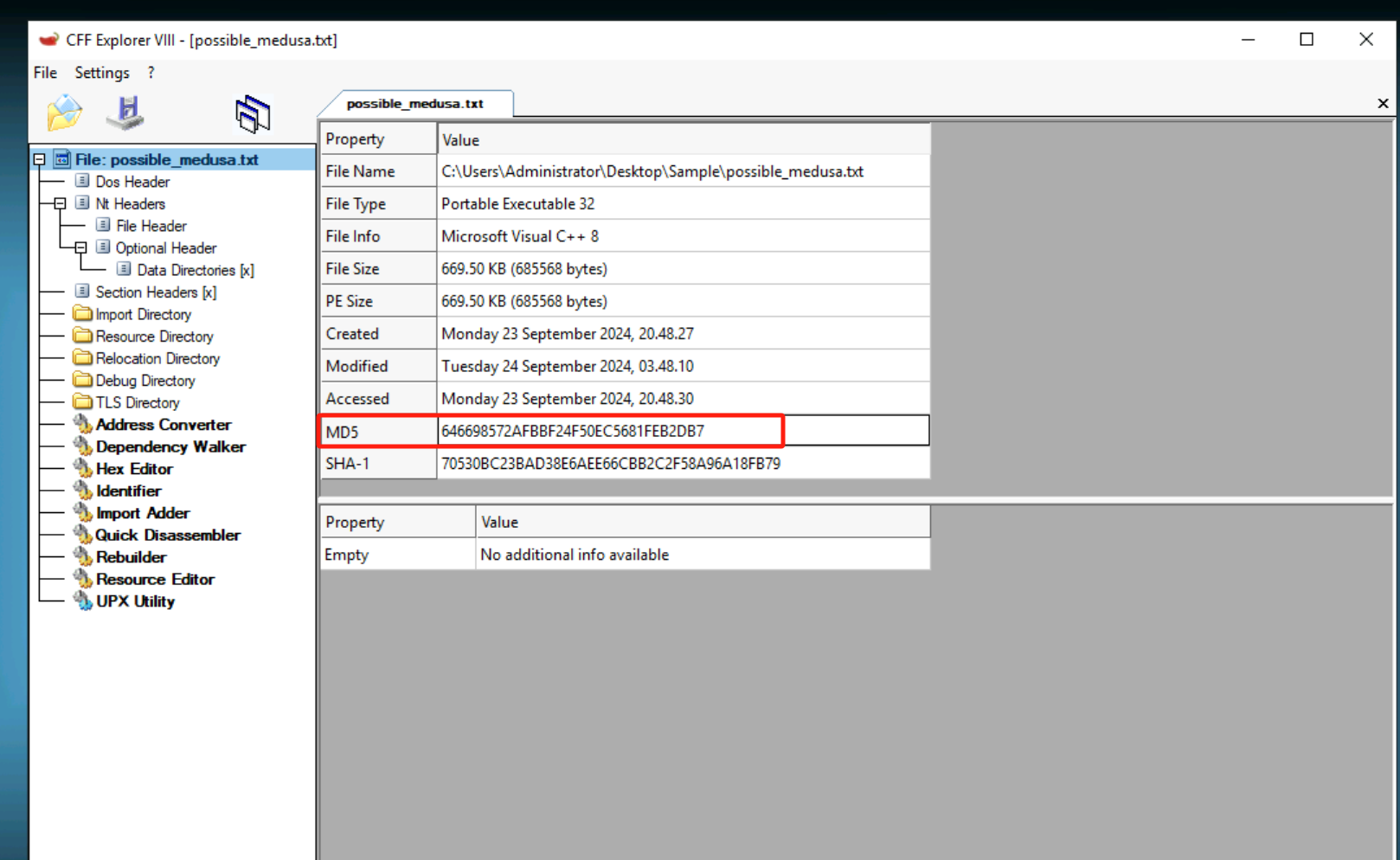This screenshot has height=860, width=1400.
Task: Click the File Size value cell
Action: point(684,269)
